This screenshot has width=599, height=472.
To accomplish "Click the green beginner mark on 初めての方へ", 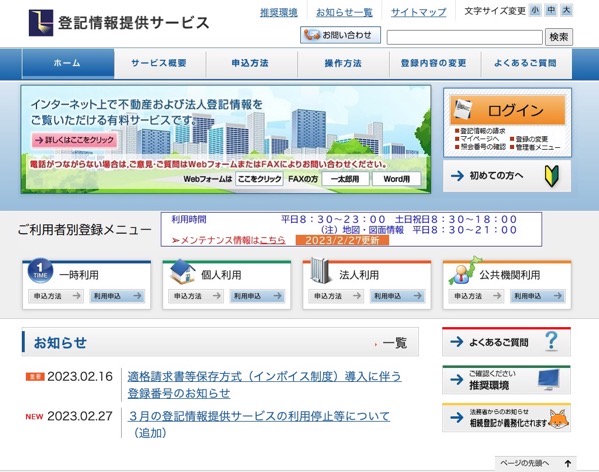I will pos(552,176).
